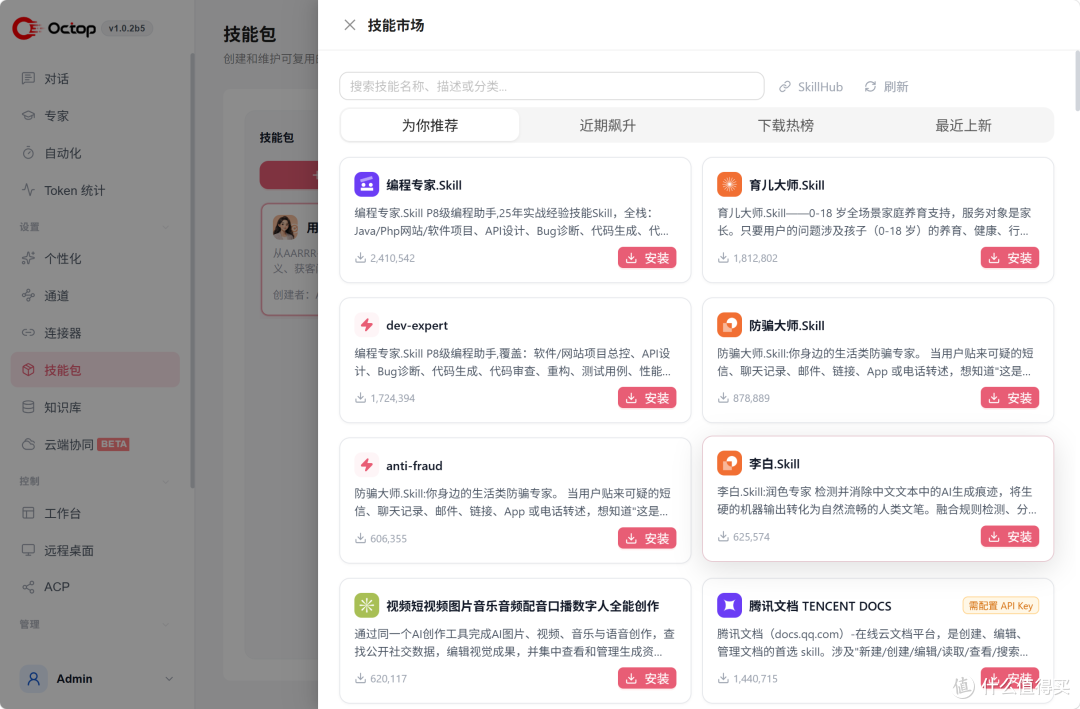The image size is (1080, 709).
Task: Switch to the 近期飙升 tab
Action: (x=608, y=125)
